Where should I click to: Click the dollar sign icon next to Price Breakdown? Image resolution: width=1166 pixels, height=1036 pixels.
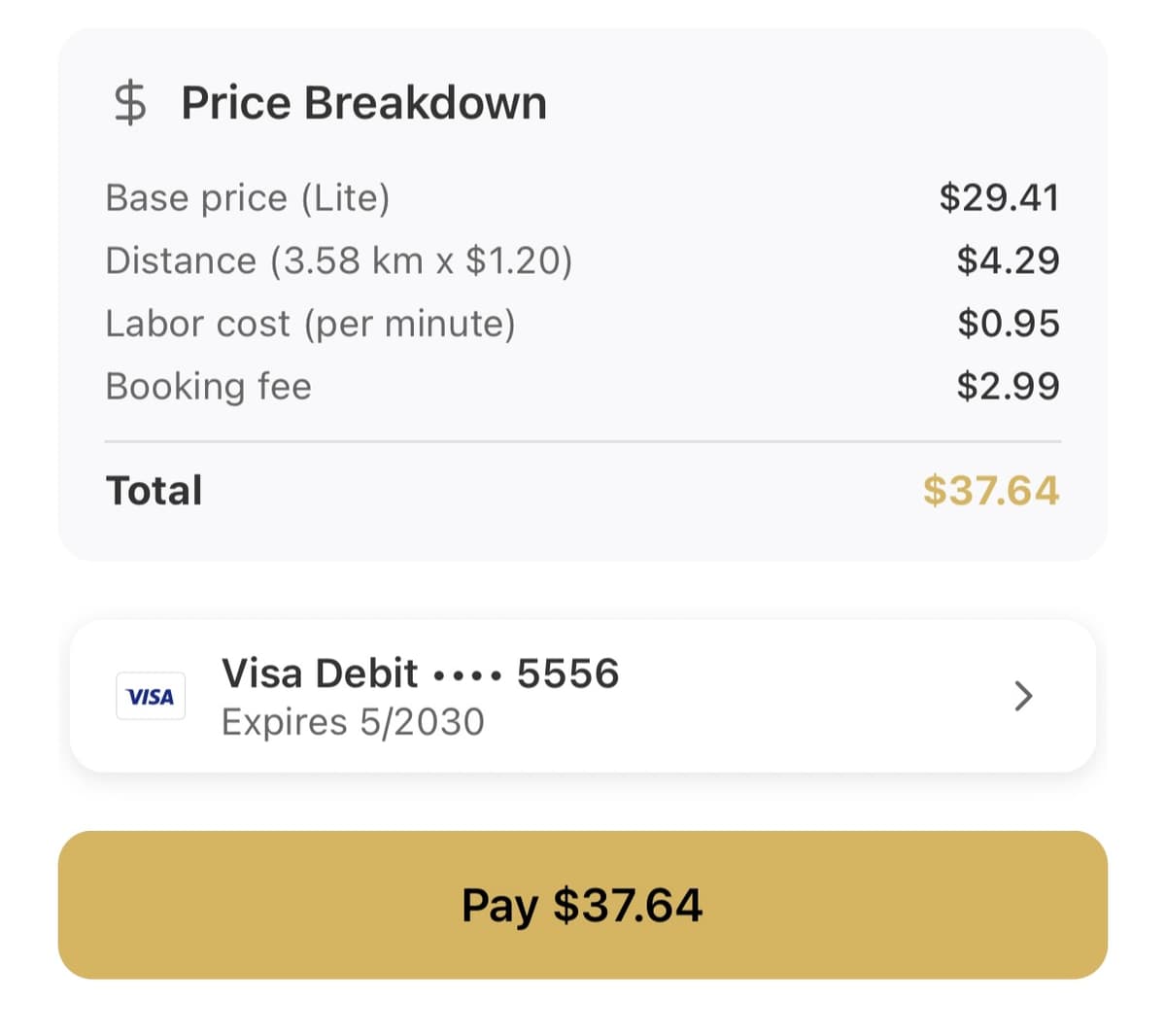tap(131, 101)
